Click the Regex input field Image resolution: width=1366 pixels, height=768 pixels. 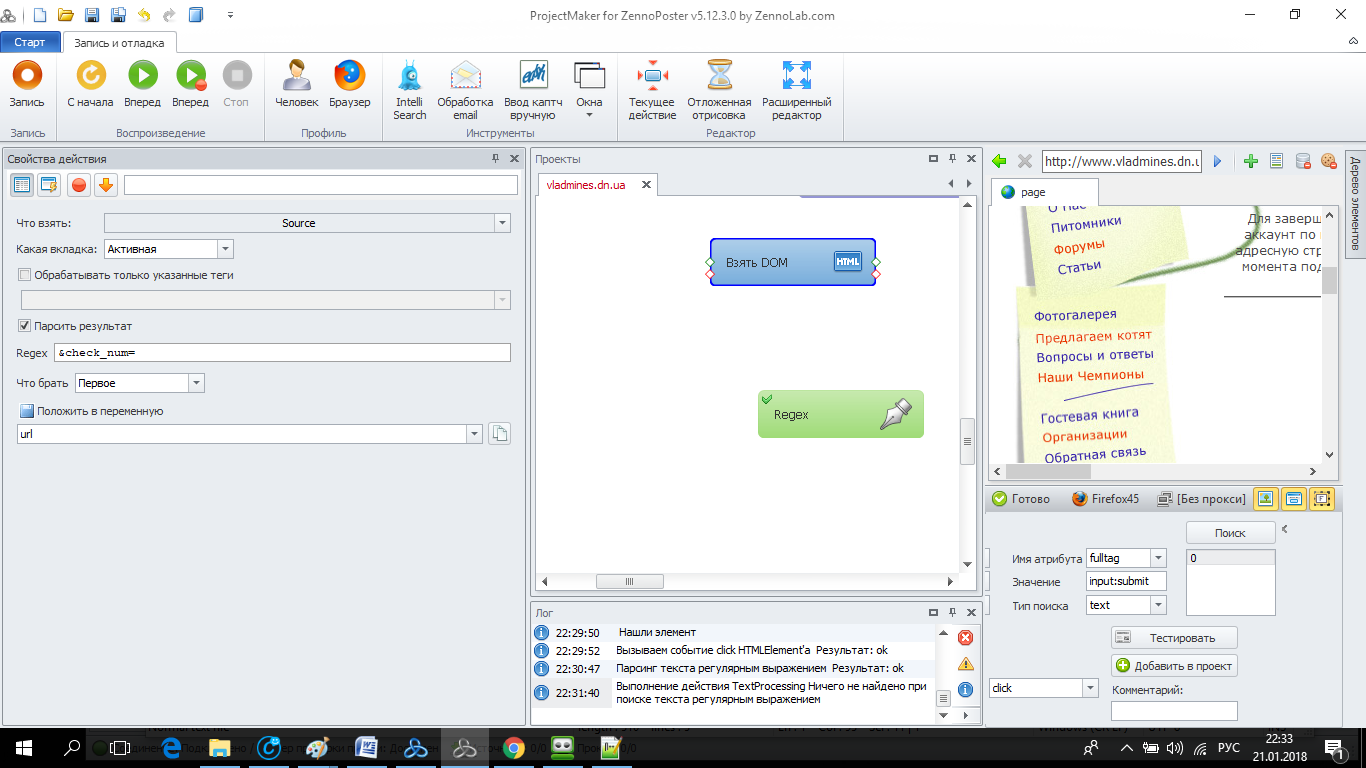click(282, 353)
